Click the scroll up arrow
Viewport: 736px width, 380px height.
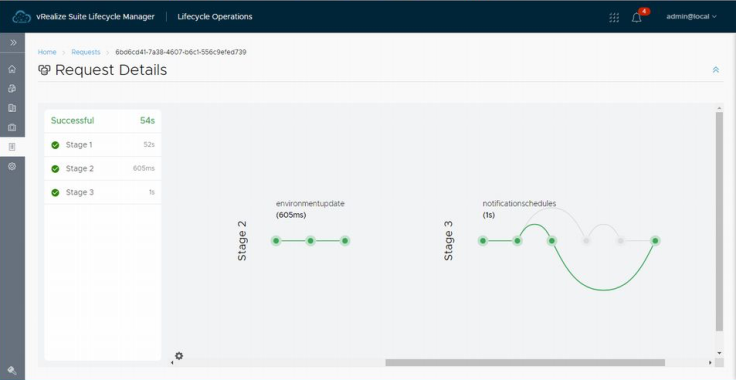719,108
